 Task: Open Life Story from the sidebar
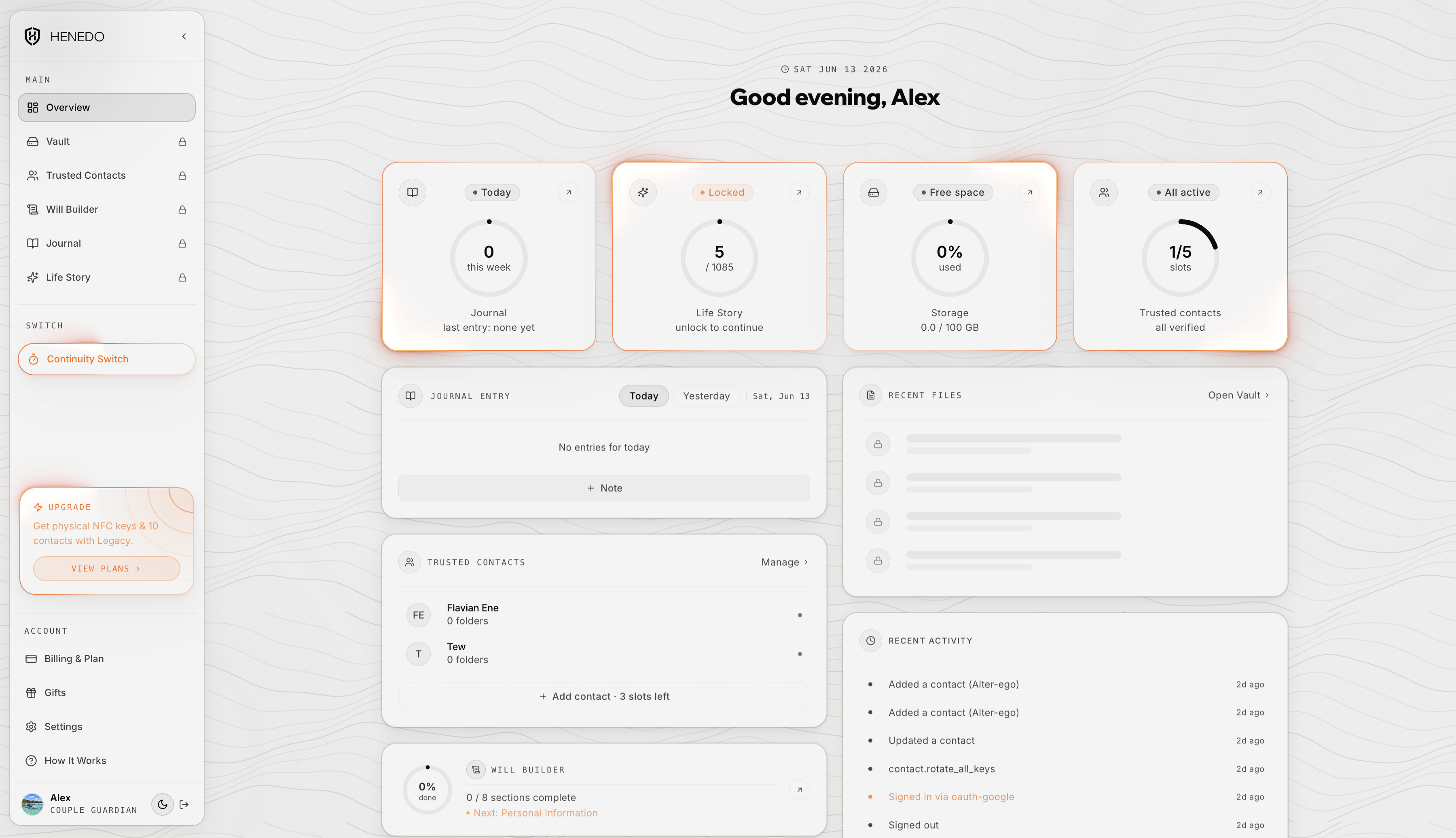pyautogui.click(x=106, y=277)
